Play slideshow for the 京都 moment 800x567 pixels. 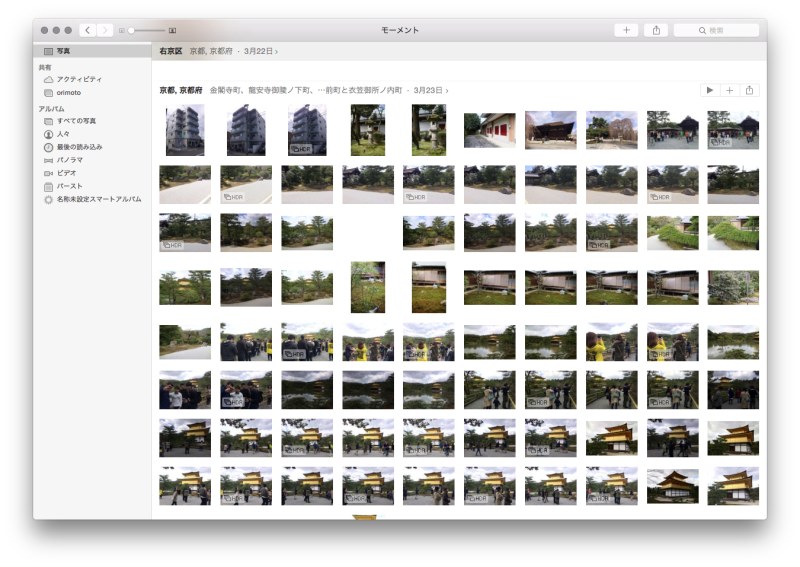tap(710, 90)
